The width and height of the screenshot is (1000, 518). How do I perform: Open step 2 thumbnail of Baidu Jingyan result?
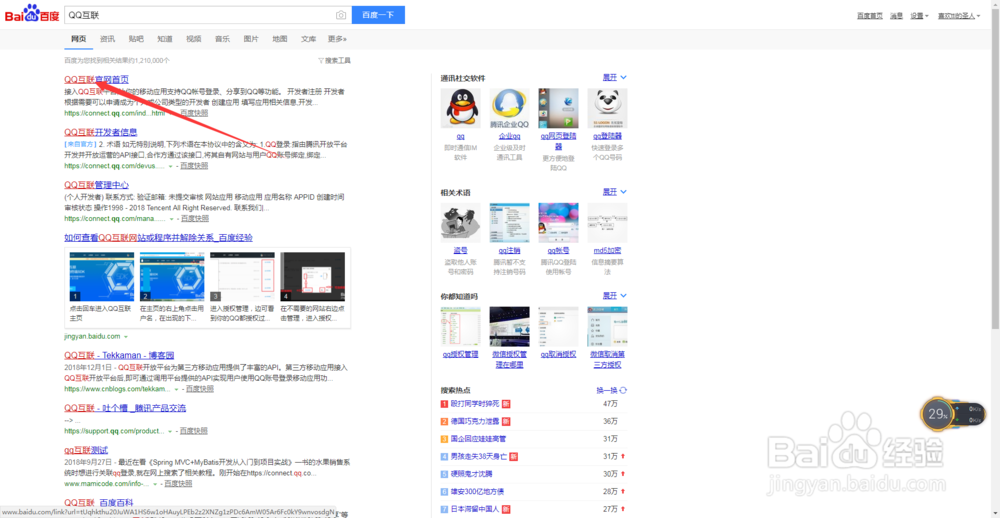172,277
